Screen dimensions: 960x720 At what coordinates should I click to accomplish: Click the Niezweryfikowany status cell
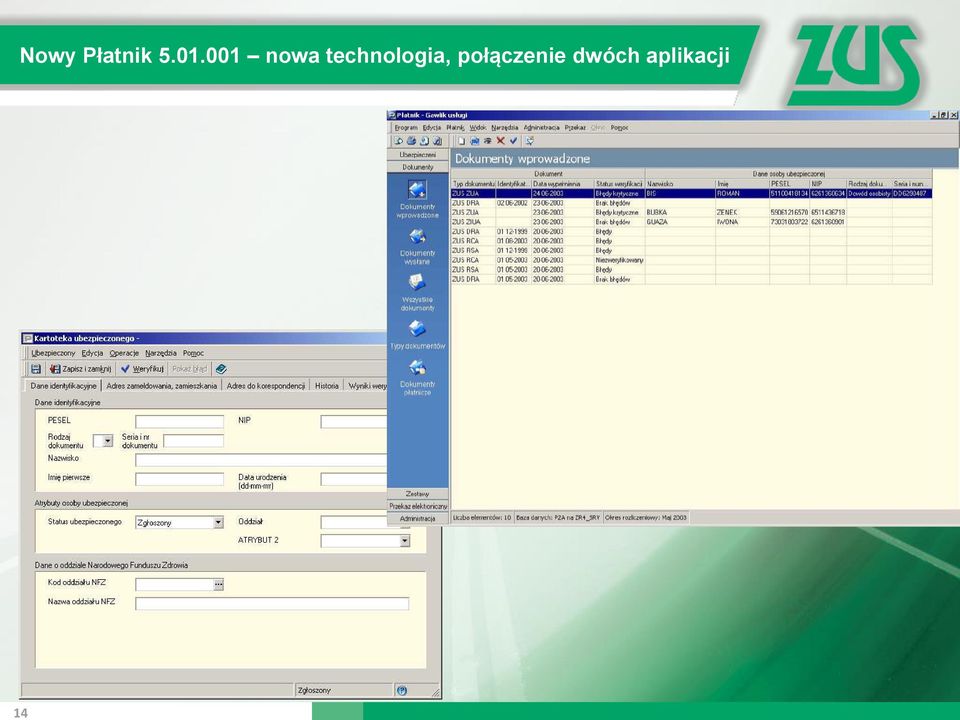click(619, 260)
